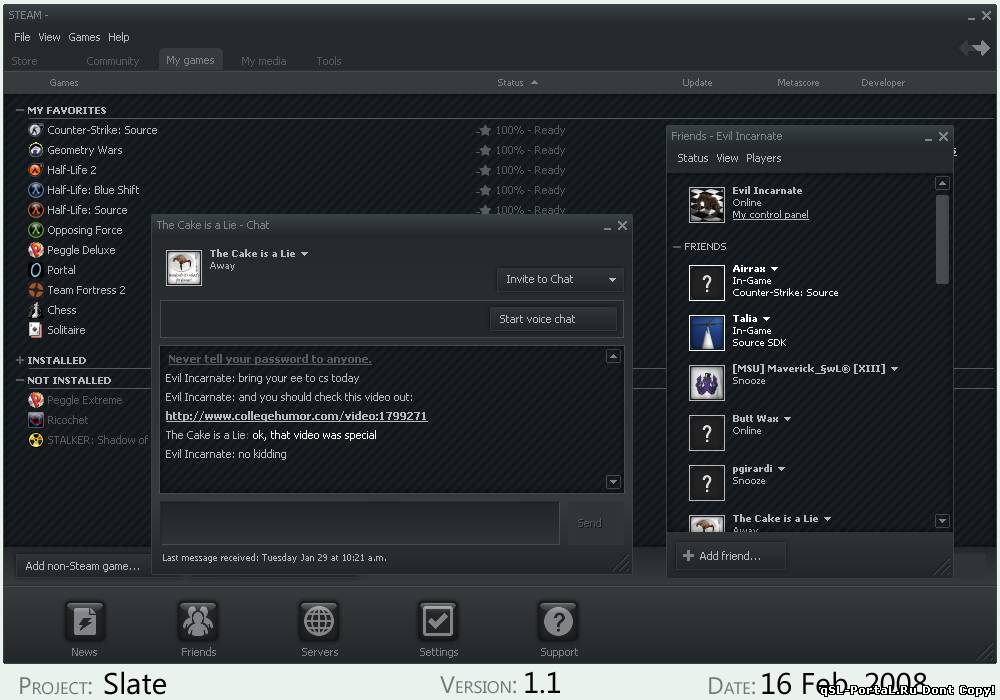
Task: Click the Half-Life: Source icon
Action: [x=36, y=210]
